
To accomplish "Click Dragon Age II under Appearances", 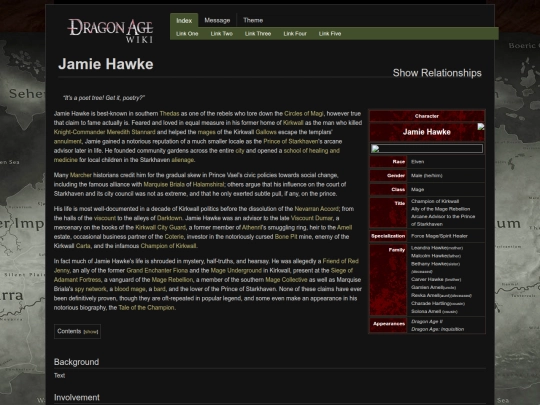I will 427,322.
